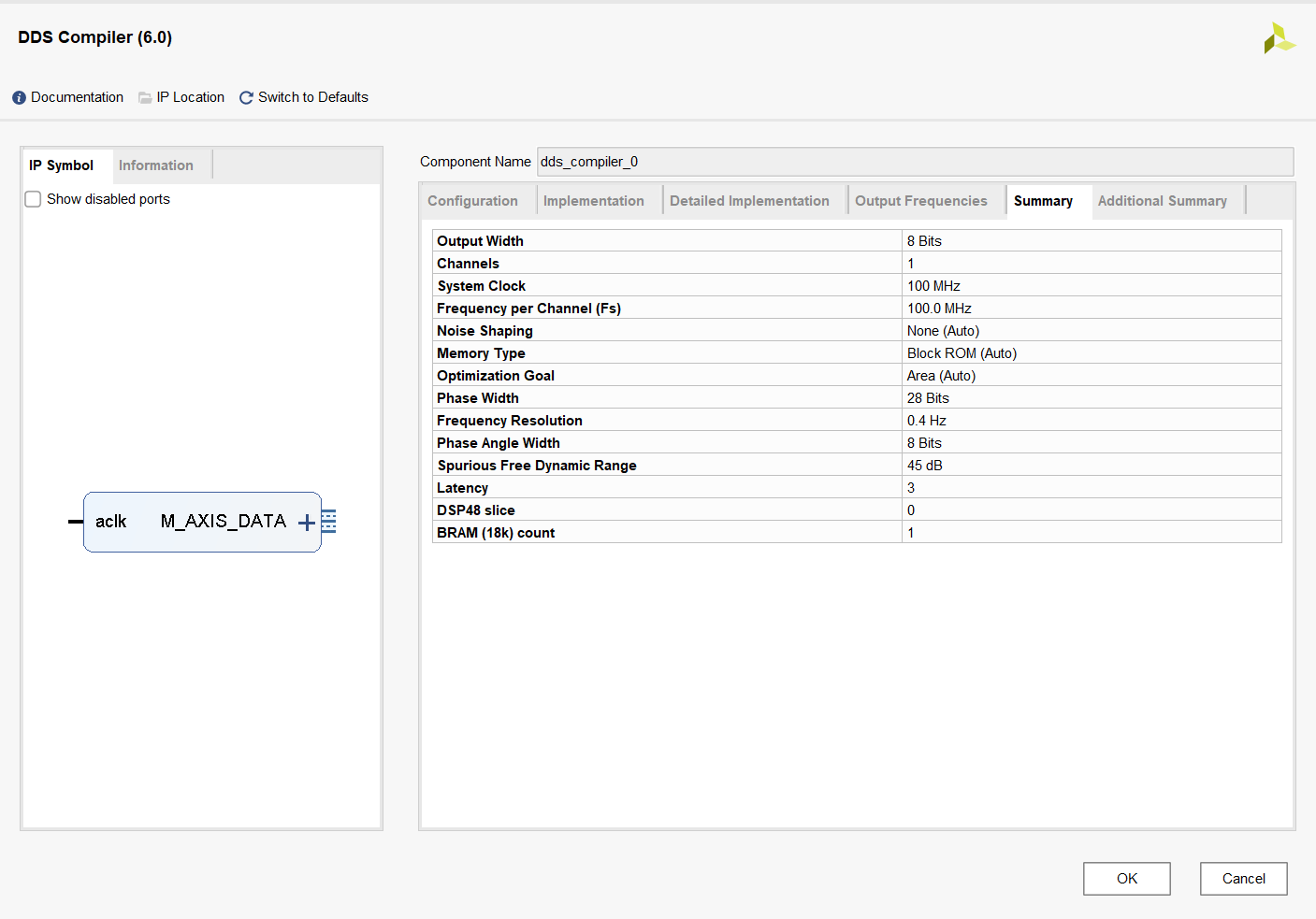1316x919 pixels.
Task: Select the Channels row label
Action: [x=468, y=264]
